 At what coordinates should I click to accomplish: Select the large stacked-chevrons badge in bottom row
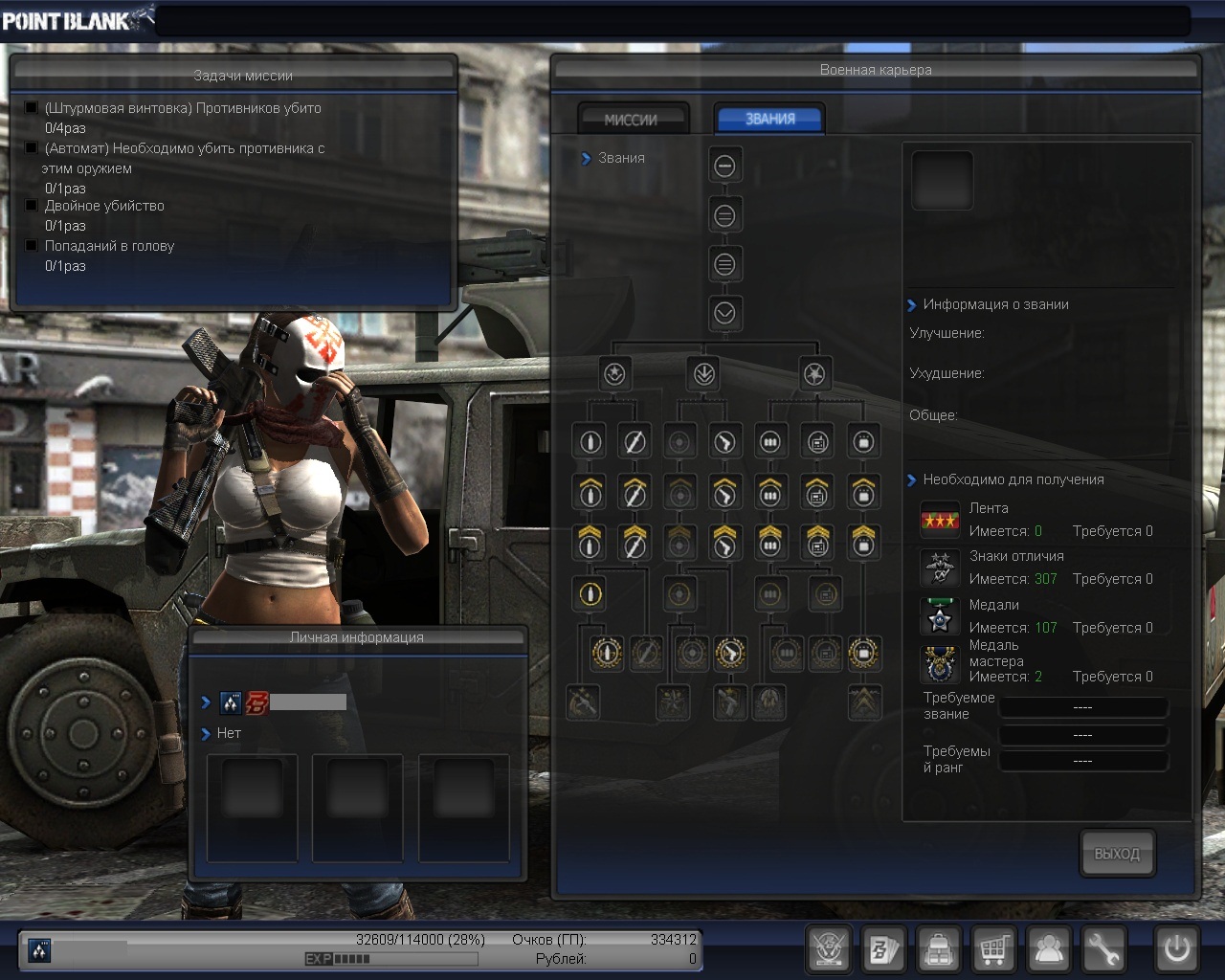865,703
